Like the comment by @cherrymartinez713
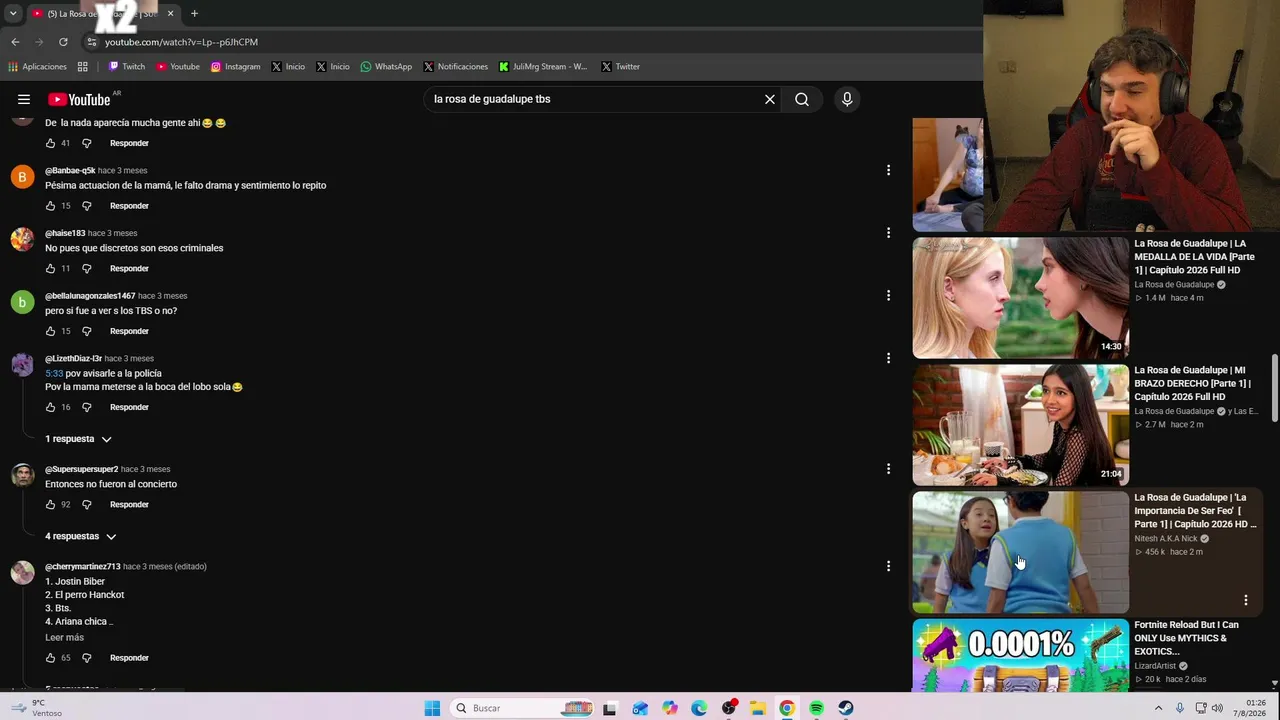1280x720 pixels. pos(51,658)
